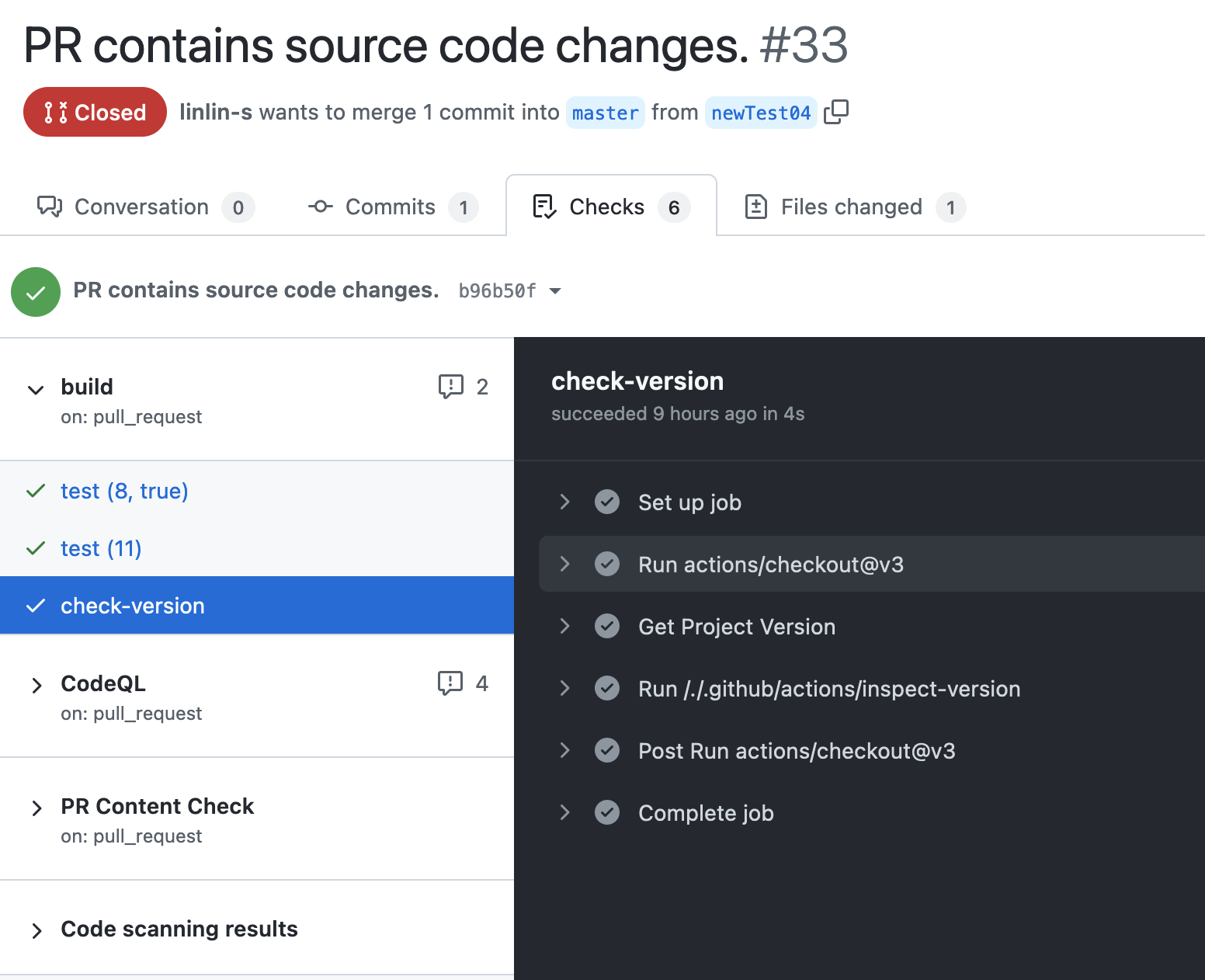Expand the Run actions/checkout@v3 step
The height and width of the screenshot is (980, 1205).
pos(565,564)
